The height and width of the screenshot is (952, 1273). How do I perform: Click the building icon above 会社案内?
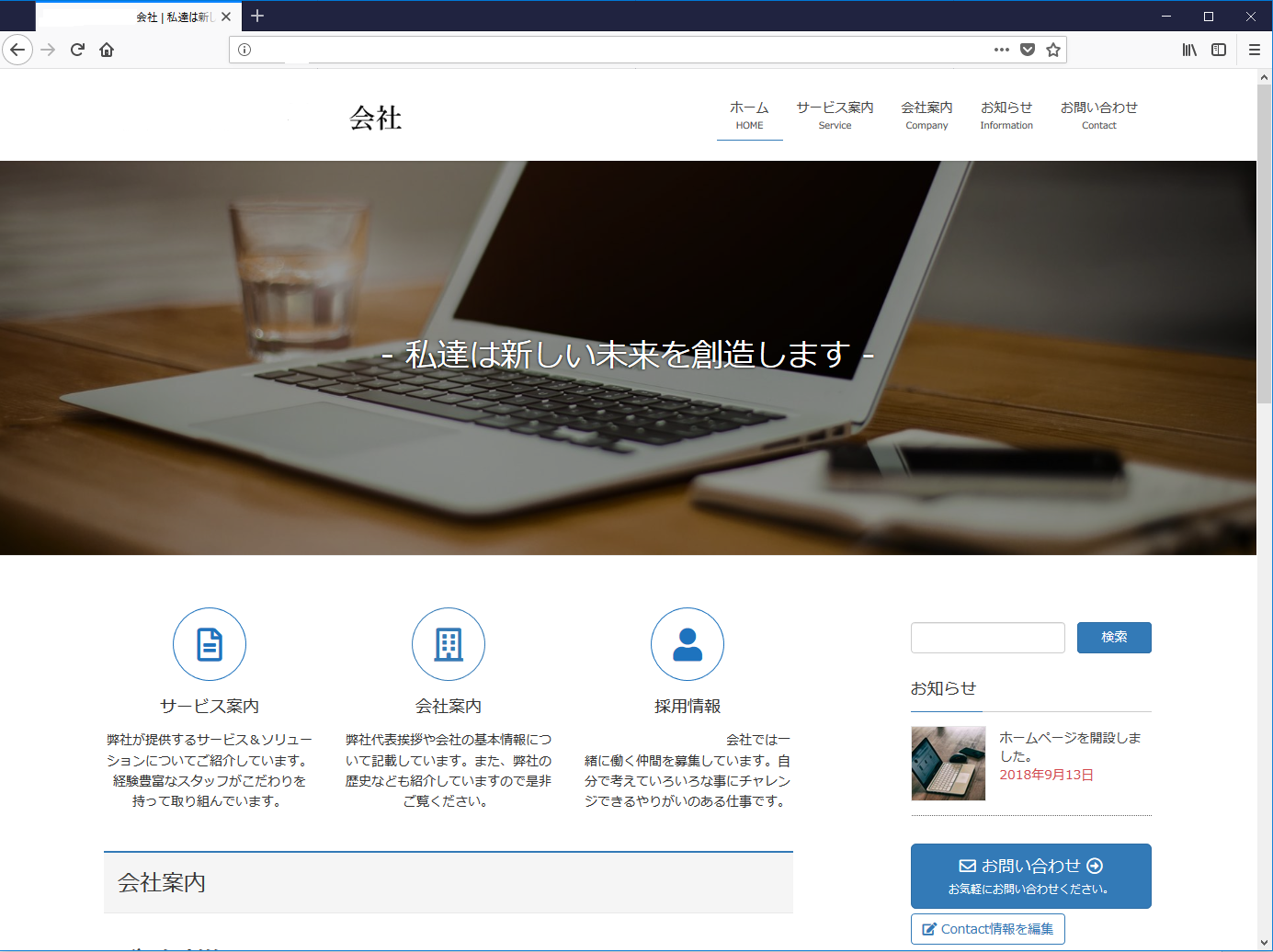point(449,644)
